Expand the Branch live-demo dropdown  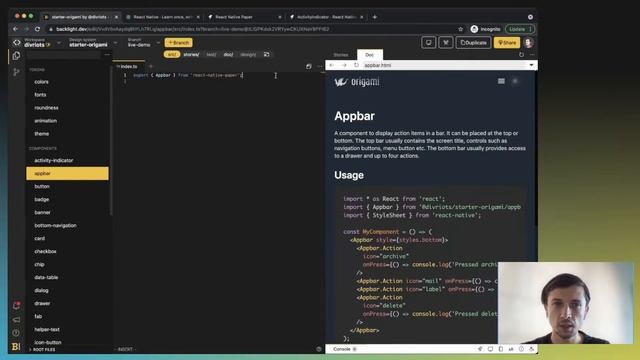point(158,42)
